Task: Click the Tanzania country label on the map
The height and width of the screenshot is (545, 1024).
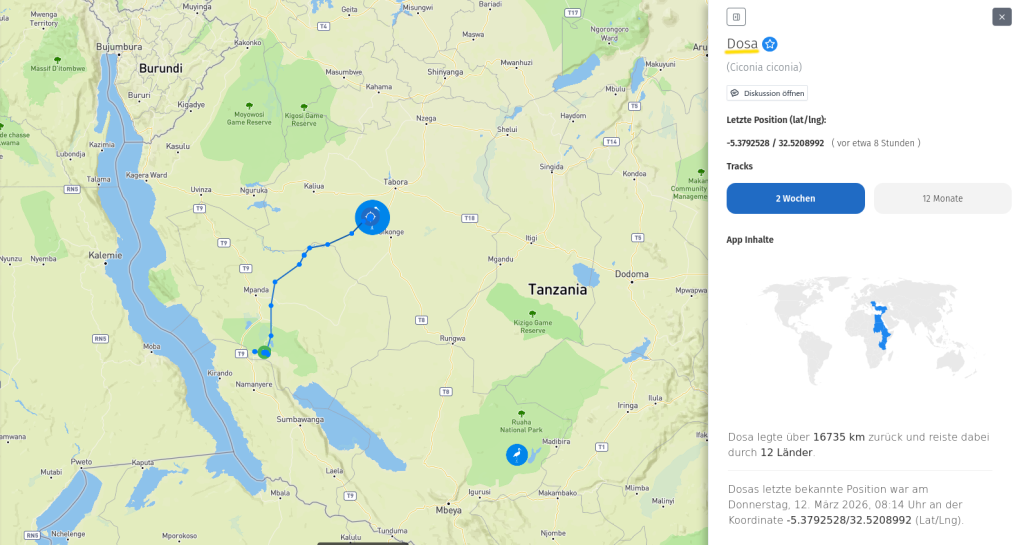Action: pos(557,290)
